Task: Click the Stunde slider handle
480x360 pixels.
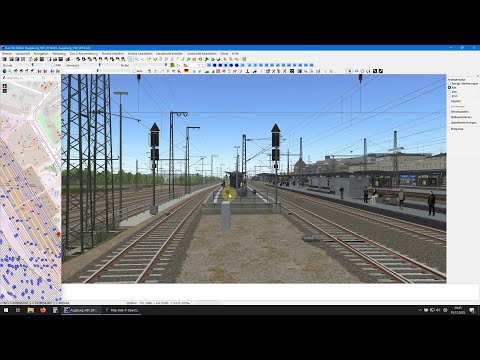Action: tap(32, 65)
